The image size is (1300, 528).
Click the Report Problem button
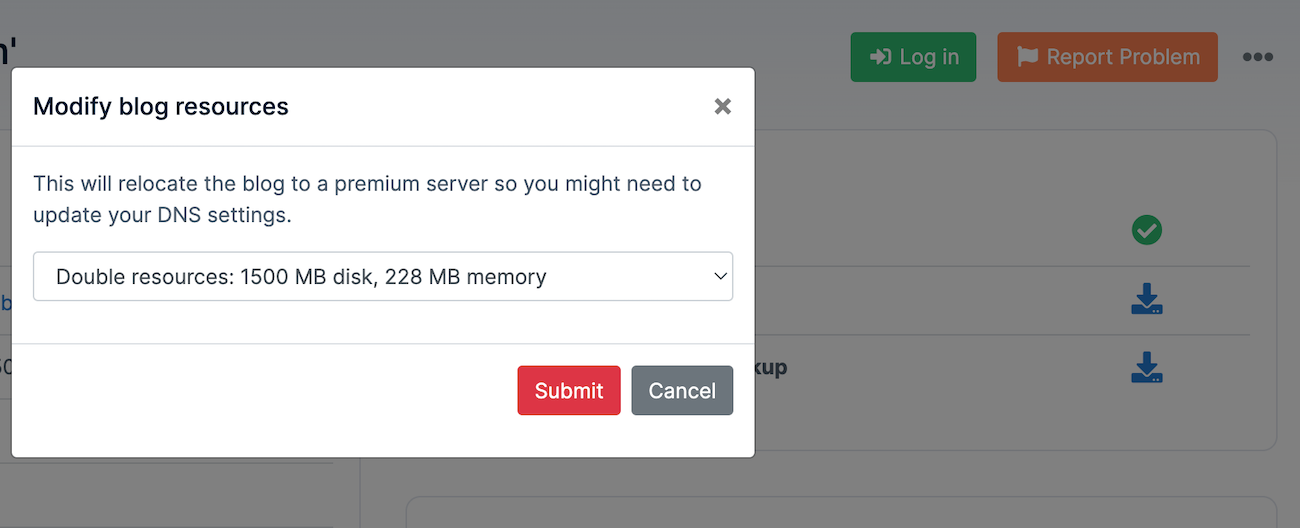(x=1107, y=57)
